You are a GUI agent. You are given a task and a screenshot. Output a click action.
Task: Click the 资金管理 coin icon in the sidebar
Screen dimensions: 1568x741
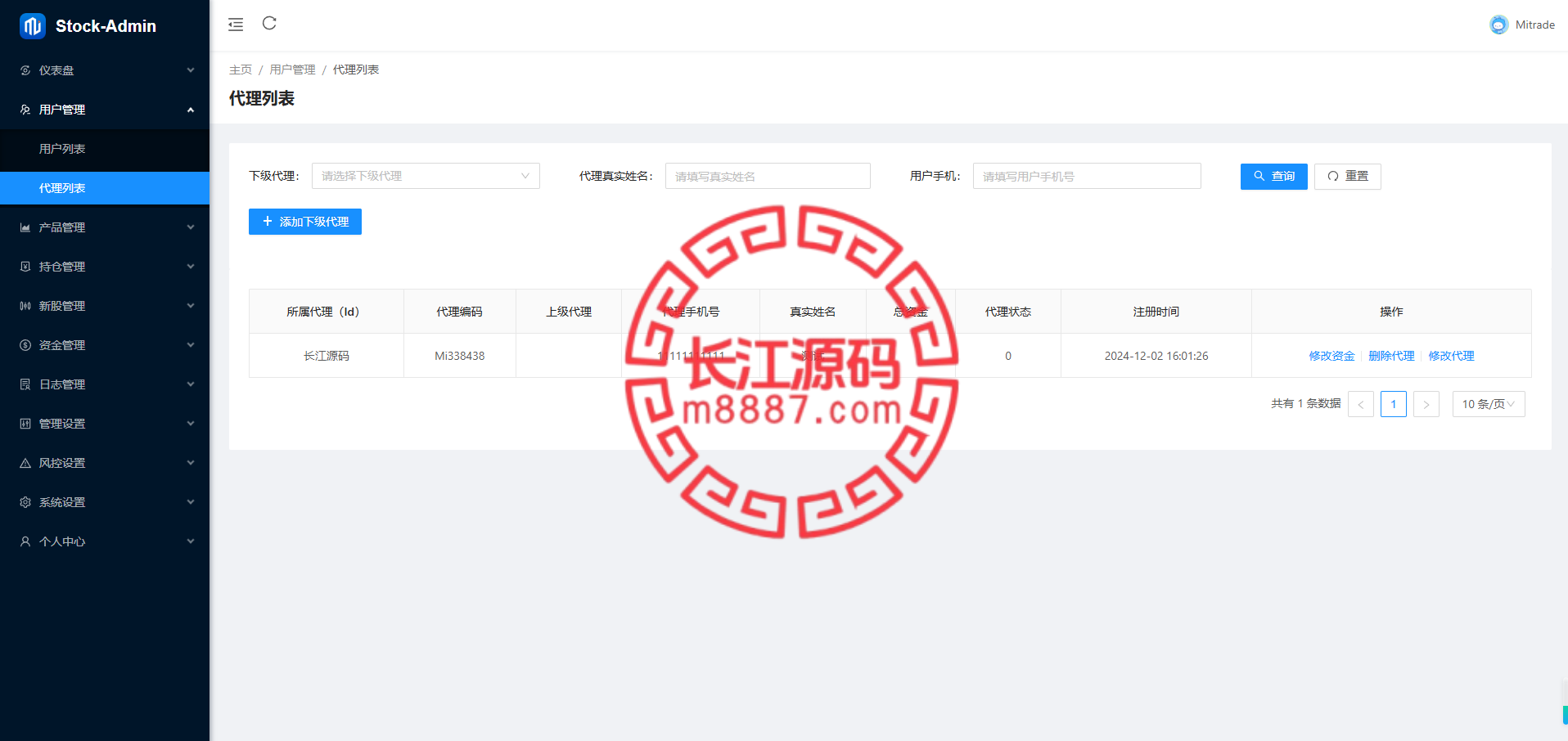pyautogui.click(x=25, y=345)
